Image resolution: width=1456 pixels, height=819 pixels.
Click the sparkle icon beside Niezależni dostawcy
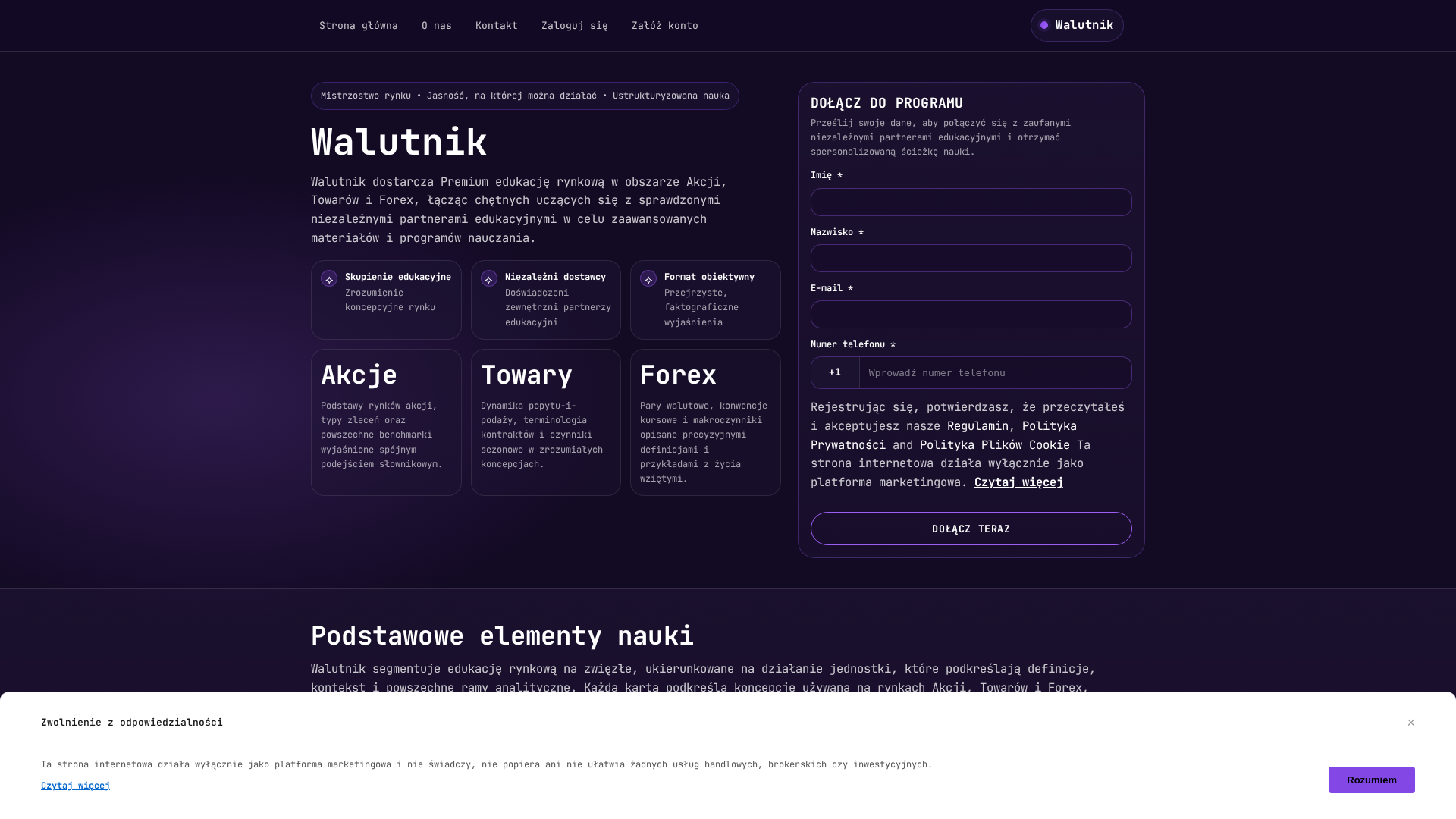[x=489, y=279]
